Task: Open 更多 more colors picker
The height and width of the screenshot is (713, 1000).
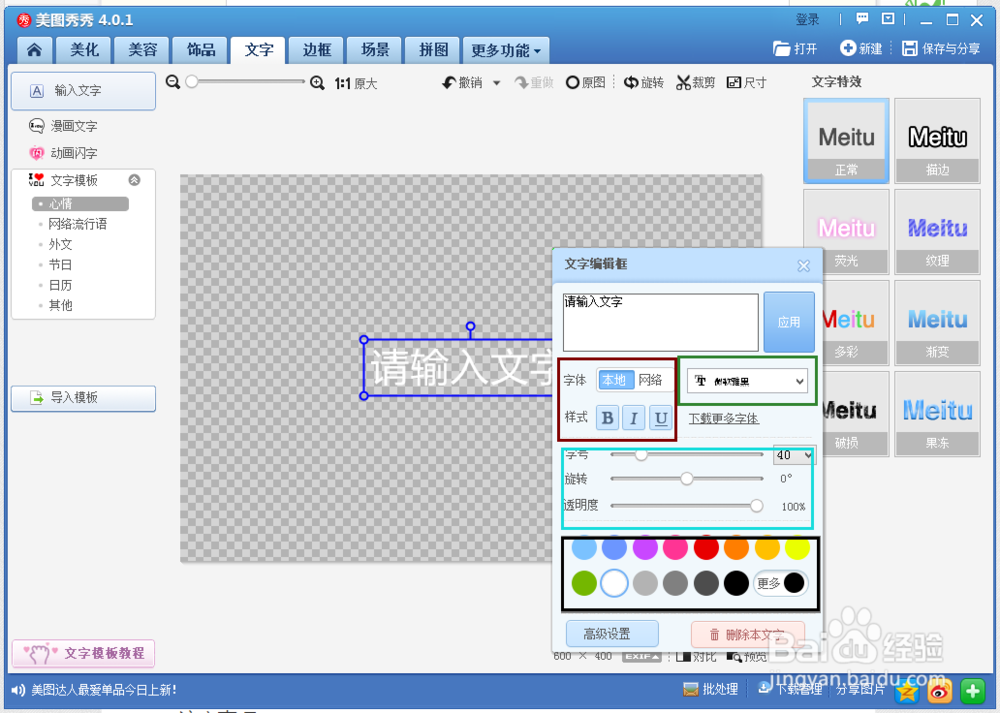Action: pos(781,583)
